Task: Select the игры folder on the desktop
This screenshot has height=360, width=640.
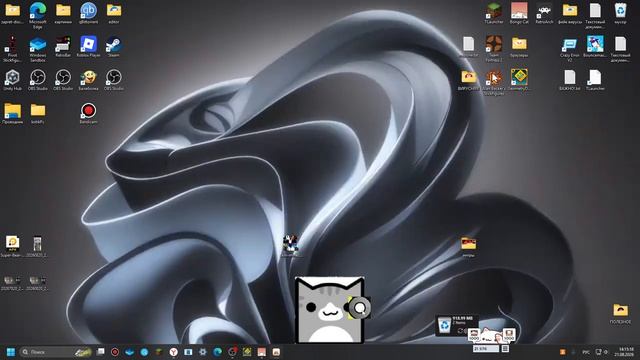Action: (x=469, y=247)
